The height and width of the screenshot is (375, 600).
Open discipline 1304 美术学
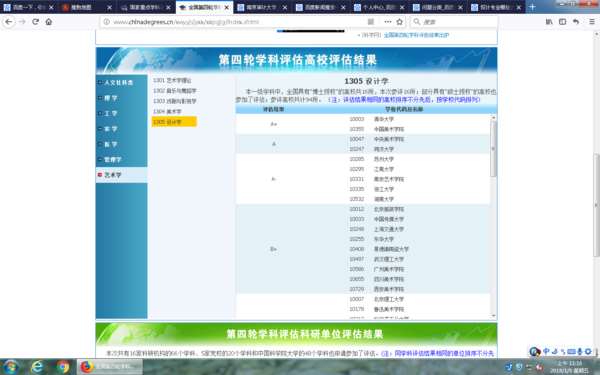tap(167, 111)
